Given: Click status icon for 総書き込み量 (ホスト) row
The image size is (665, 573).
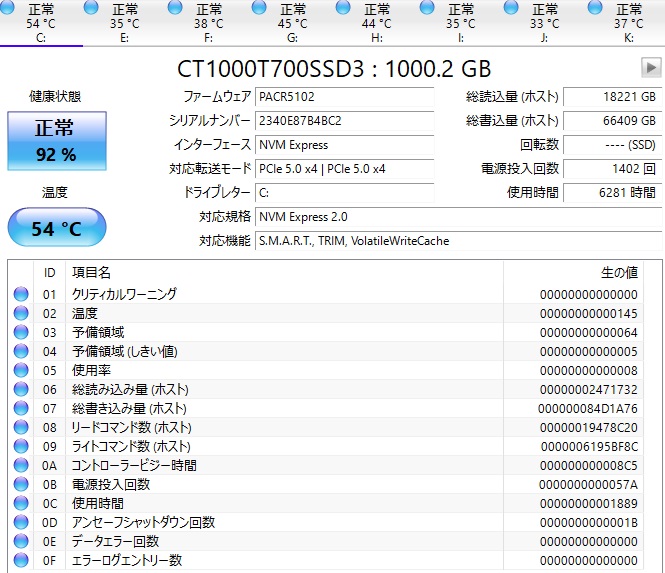Looking at the screenshot, I should (x=21, y=408).
